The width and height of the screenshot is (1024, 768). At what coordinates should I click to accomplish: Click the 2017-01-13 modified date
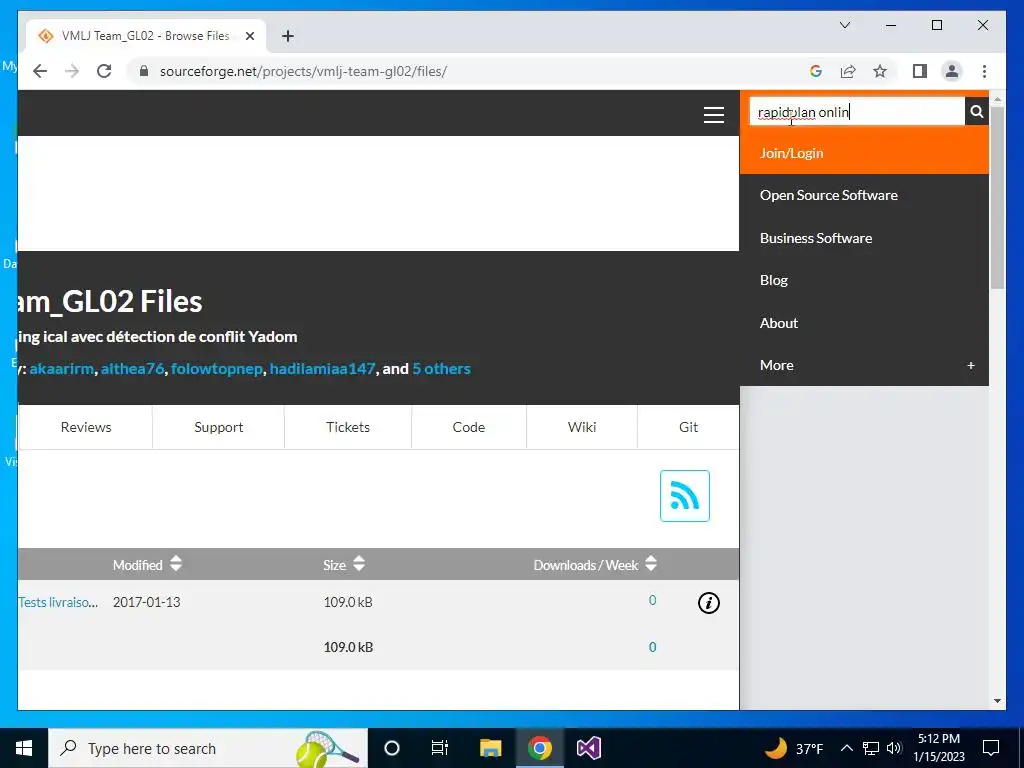(146, 602)
